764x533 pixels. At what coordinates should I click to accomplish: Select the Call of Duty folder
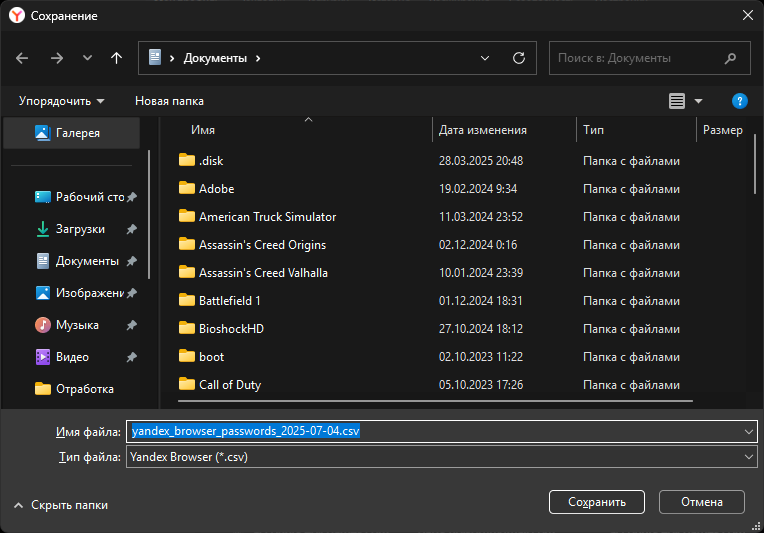click(x=230, y=385)
